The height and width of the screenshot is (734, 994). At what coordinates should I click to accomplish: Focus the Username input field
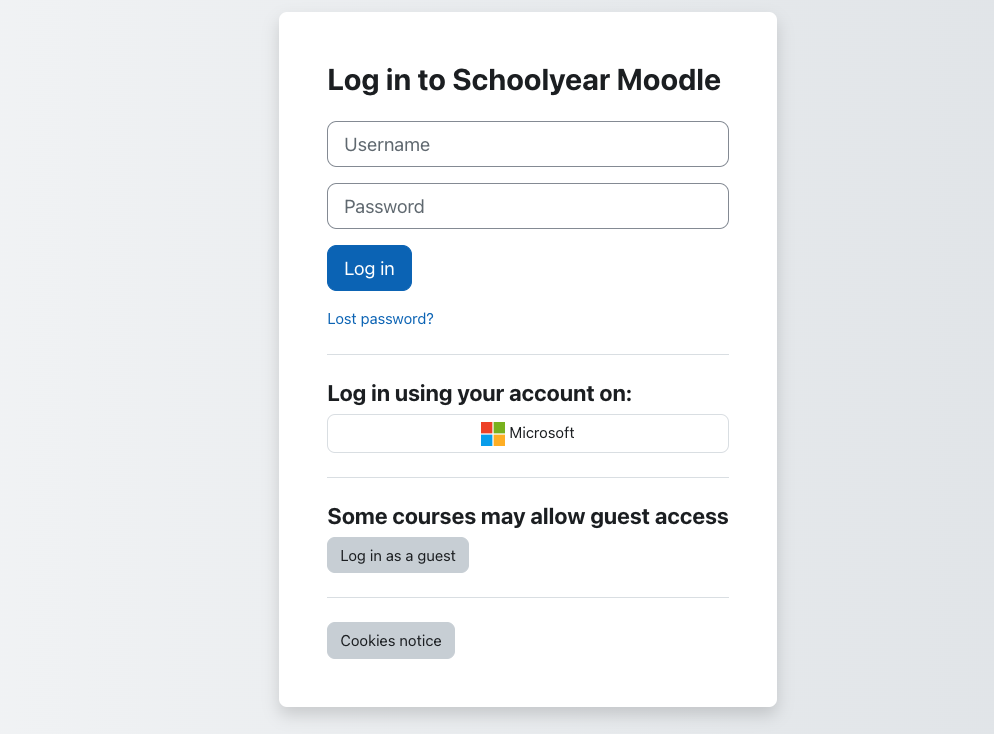(527, 144)
